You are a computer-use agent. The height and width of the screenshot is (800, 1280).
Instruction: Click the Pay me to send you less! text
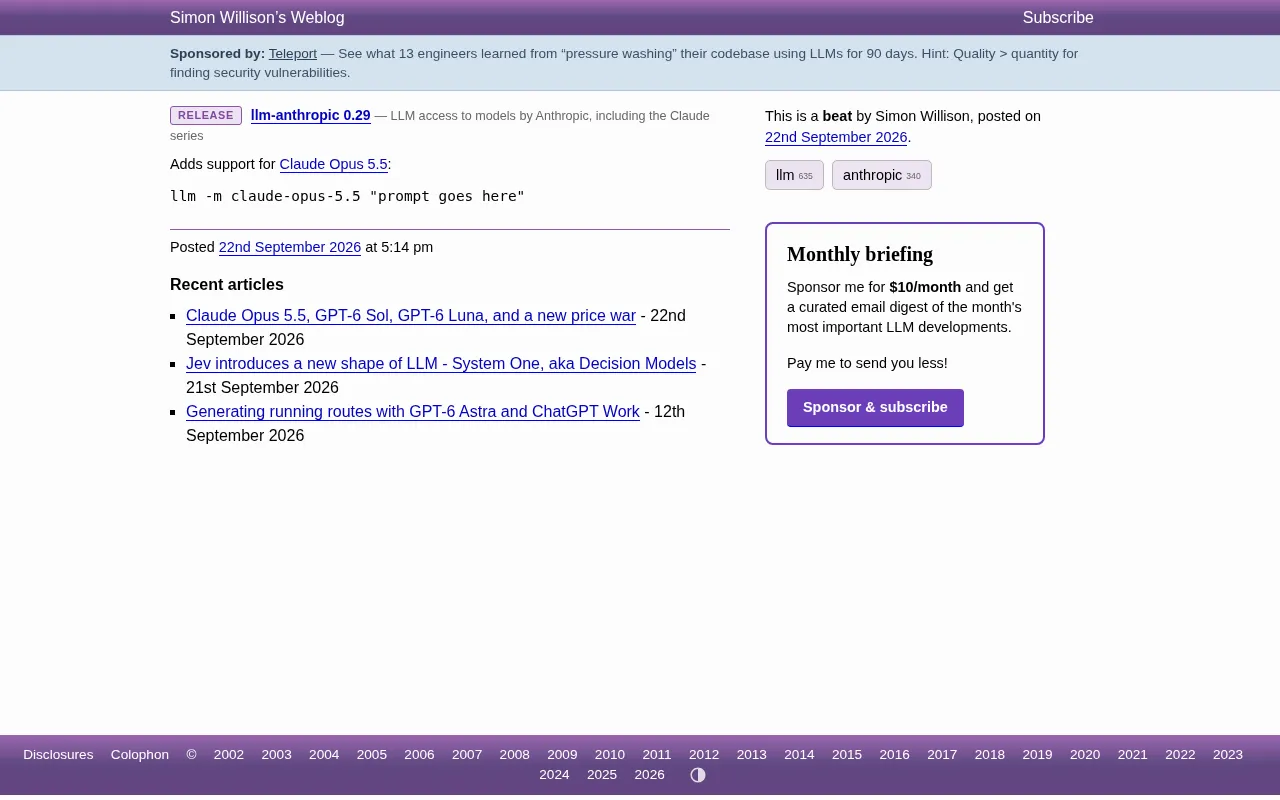coord(867,363)
